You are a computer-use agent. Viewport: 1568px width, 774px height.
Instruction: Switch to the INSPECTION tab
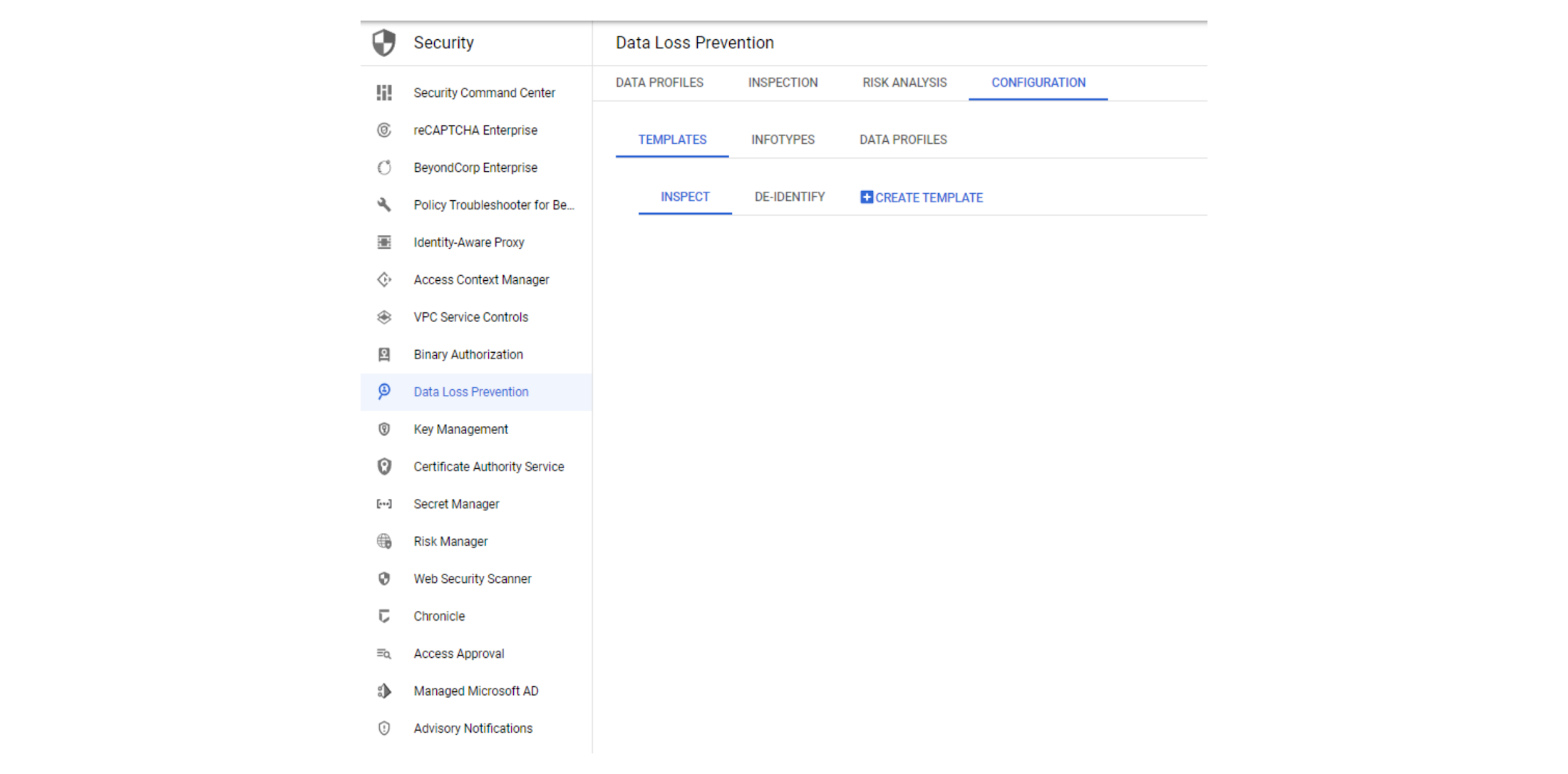click(x=783, y=83)
